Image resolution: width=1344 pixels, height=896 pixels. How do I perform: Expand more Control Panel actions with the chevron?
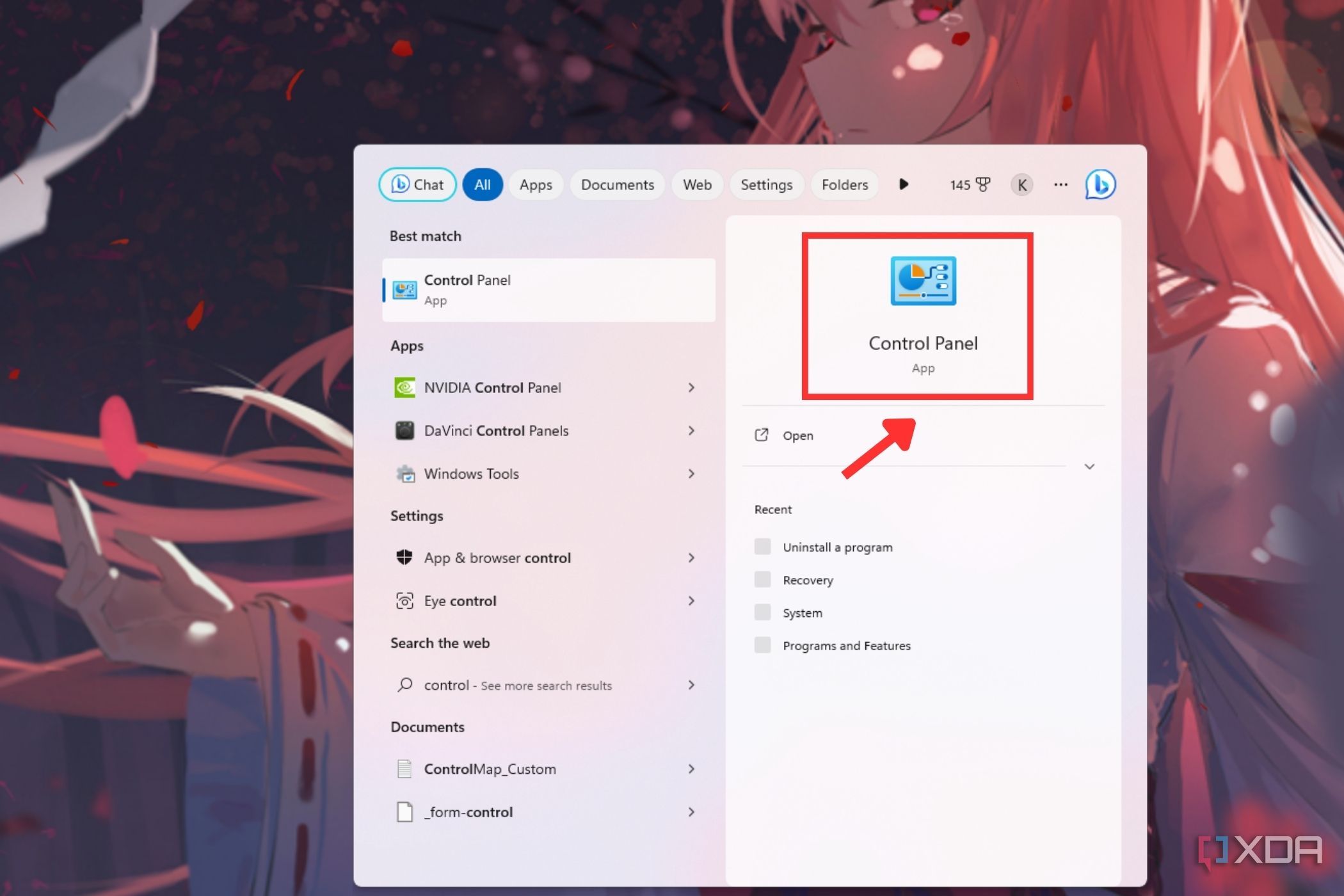tap(1089, 467)
